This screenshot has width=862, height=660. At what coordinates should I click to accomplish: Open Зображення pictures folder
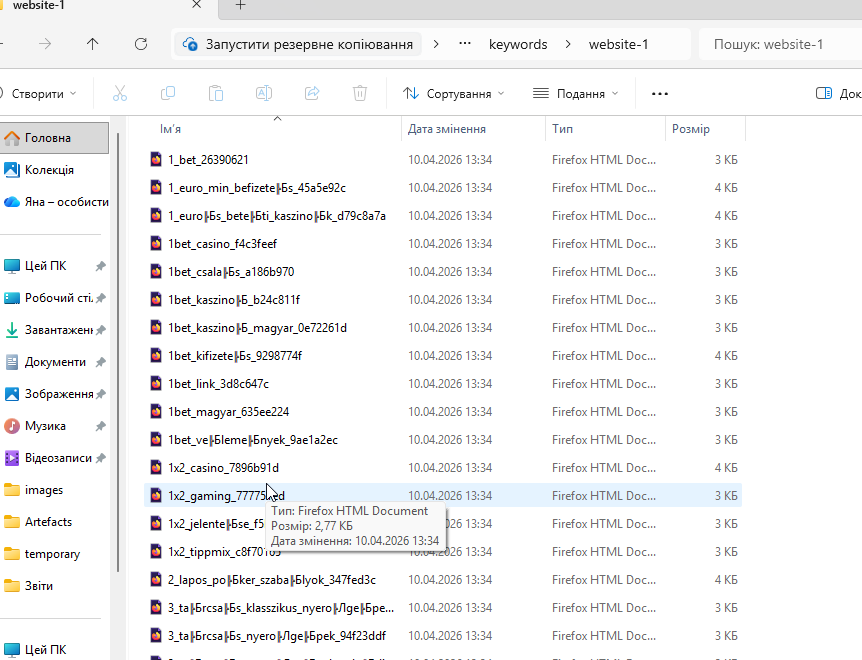tap(54, 394)
